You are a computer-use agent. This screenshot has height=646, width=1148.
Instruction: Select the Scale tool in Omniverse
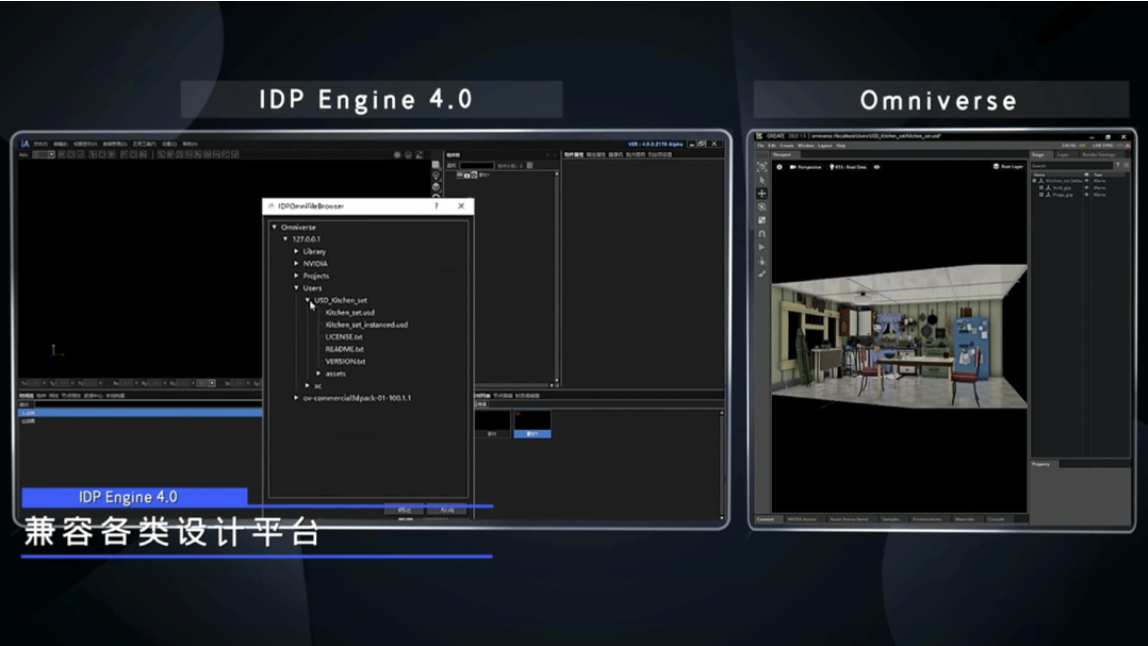pos(762,220)
